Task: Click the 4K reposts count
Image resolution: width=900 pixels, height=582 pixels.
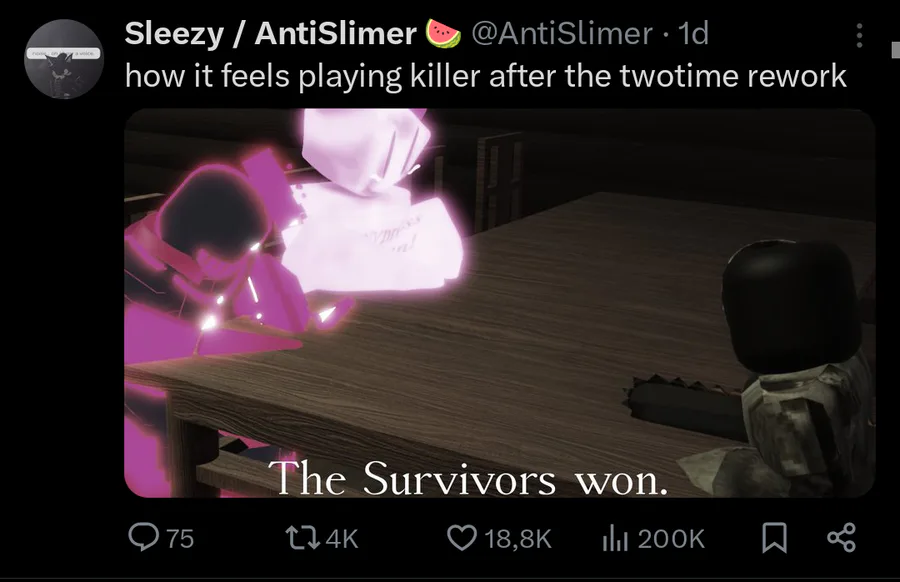Action: (x=342, y=538)
